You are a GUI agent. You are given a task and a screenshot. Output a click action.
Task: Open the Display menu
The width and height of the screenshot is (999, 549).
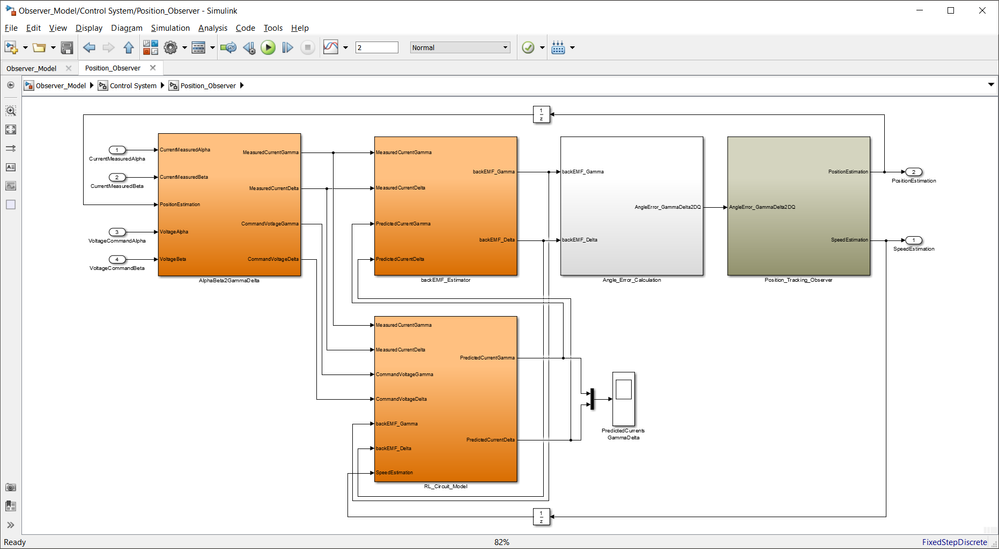pos(89,28)
